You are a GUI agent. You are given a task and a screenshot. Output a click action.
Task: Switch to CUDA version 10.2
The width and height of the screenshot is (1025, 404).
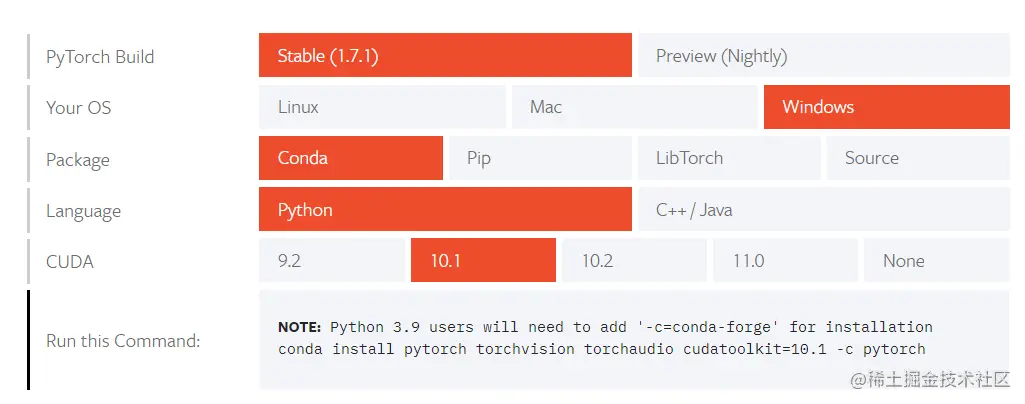pyautogui.click(x=634, y=261)
